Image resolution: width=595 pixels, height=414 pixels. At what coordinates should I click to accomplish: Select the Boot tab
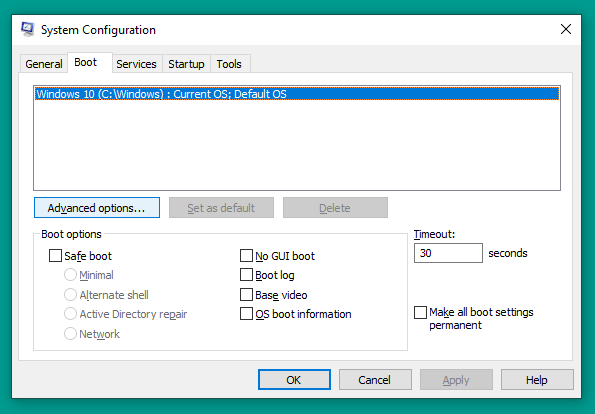click(x=90, y=62)
